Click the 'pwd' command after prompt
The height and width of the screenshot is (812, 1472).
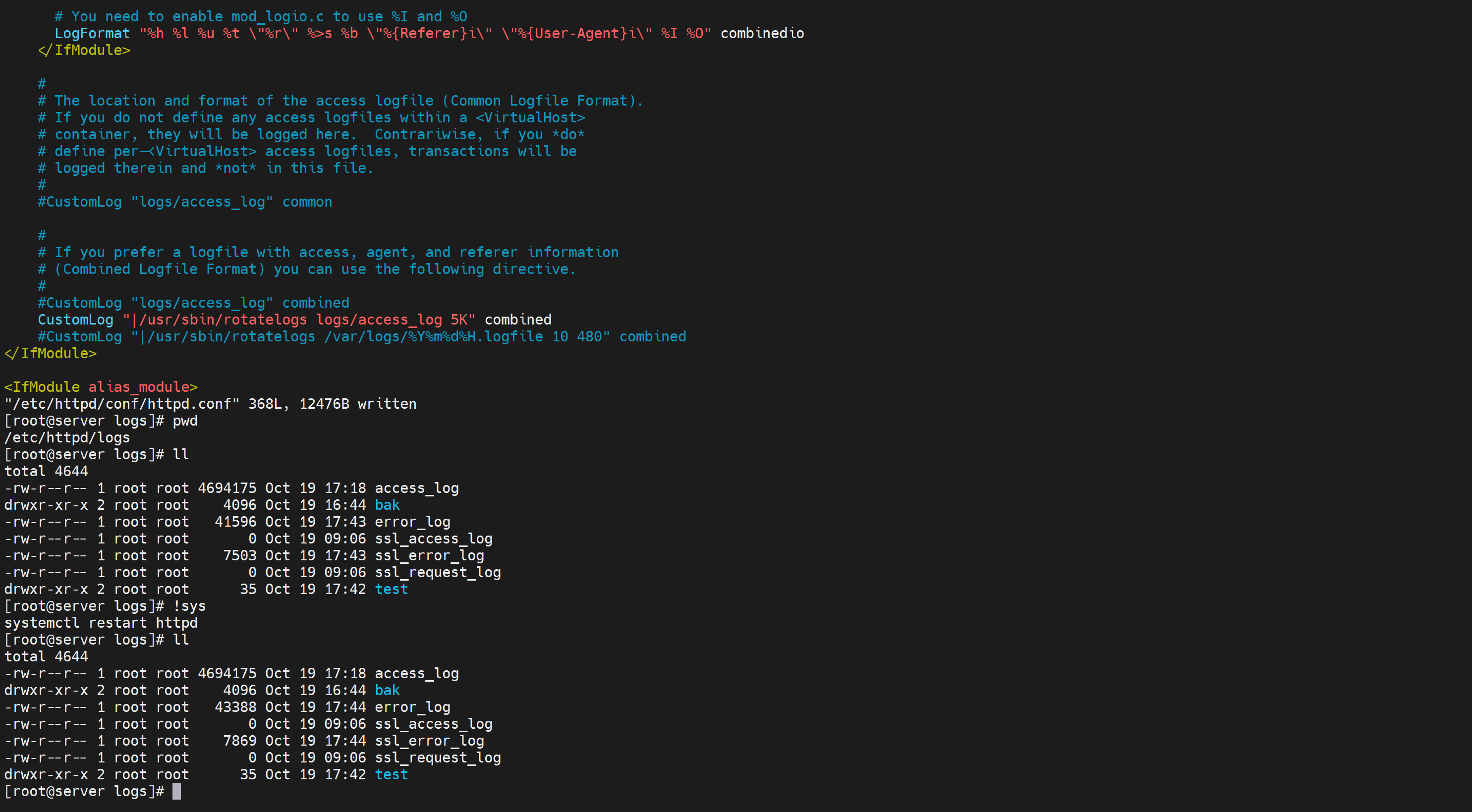pos(184,421)
